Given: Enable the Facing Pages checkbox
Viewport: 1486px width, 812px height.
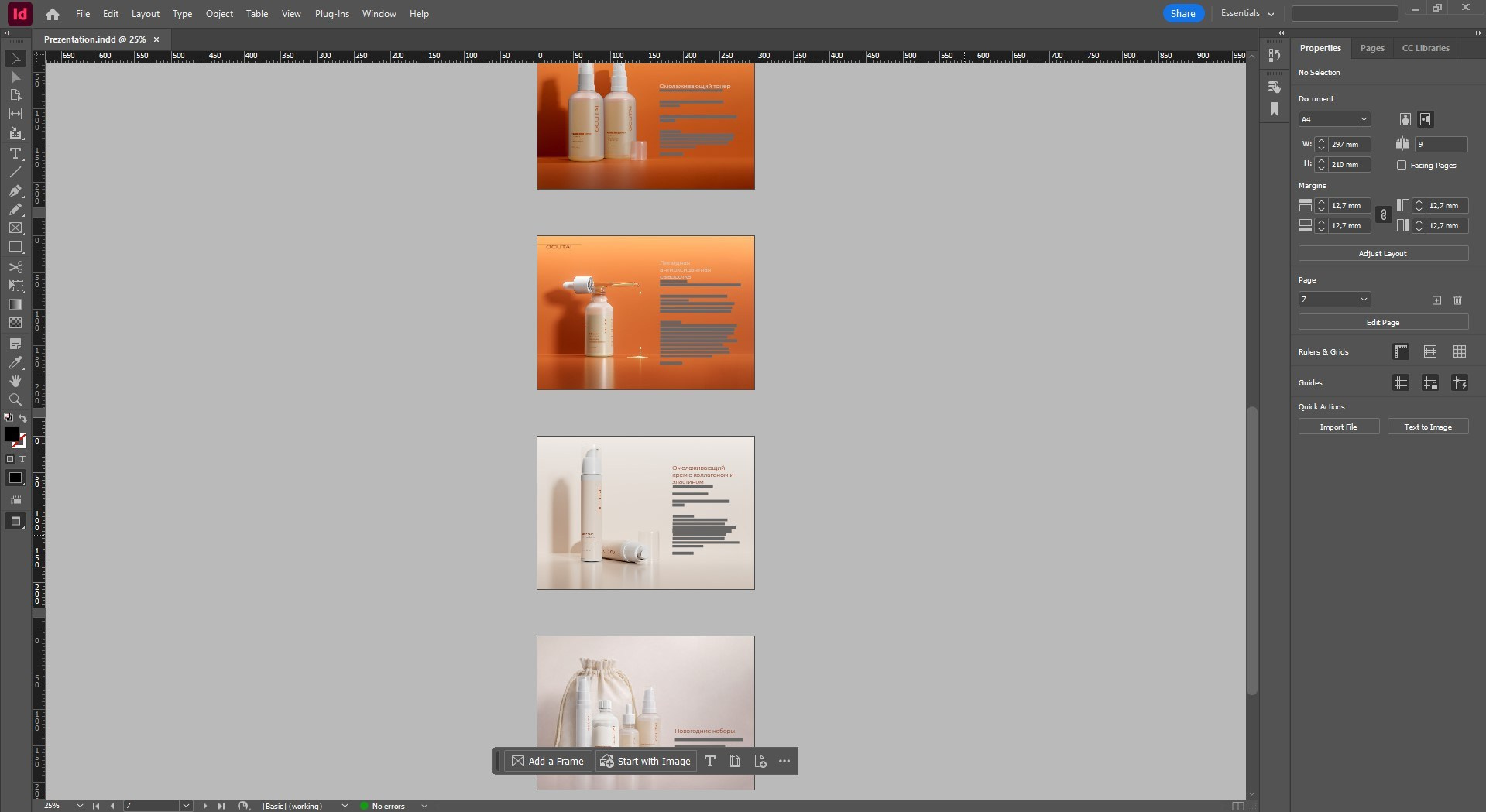Looking at the screenshot, I should pyautogui.click(x=1402, y=165).
